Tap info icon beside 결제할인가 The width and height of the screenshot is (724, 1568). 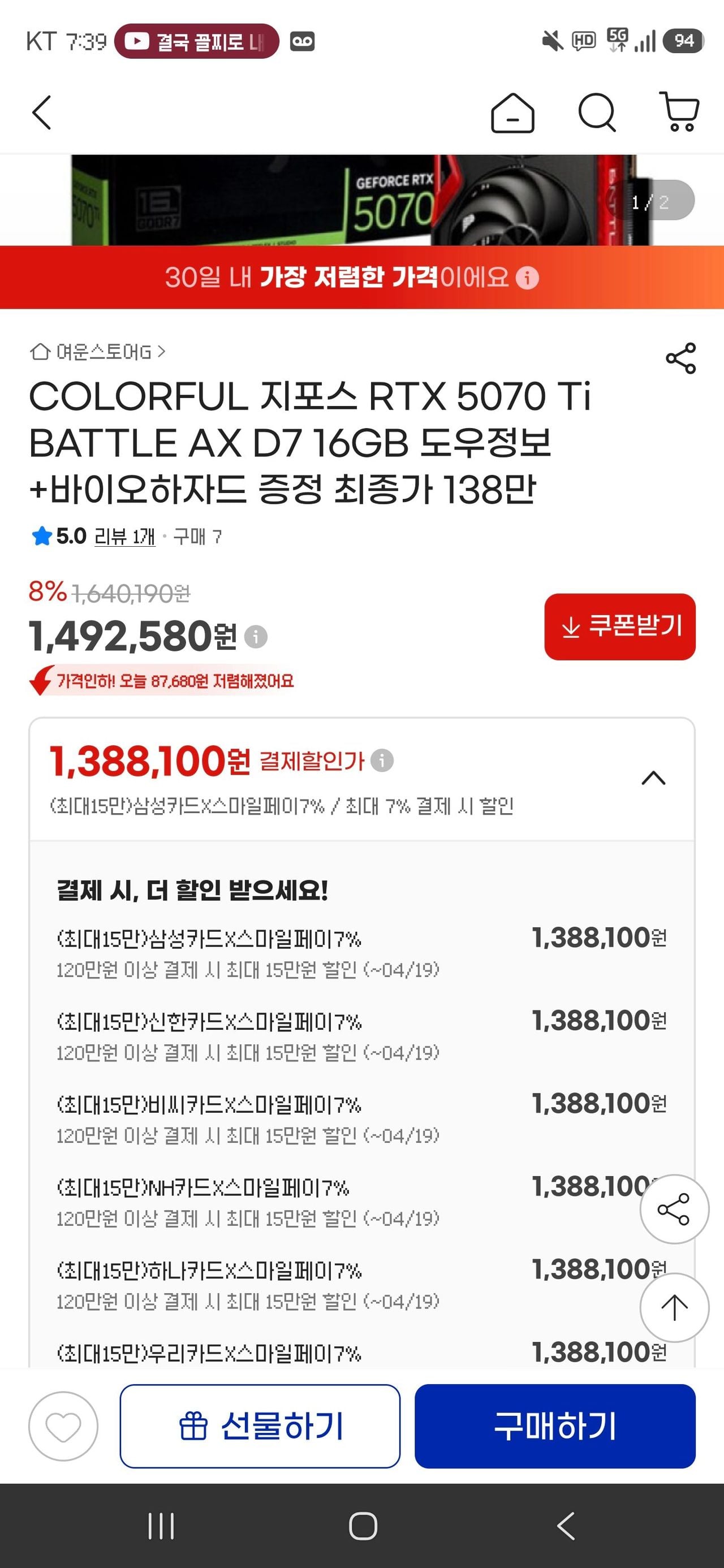coord(382,761)
